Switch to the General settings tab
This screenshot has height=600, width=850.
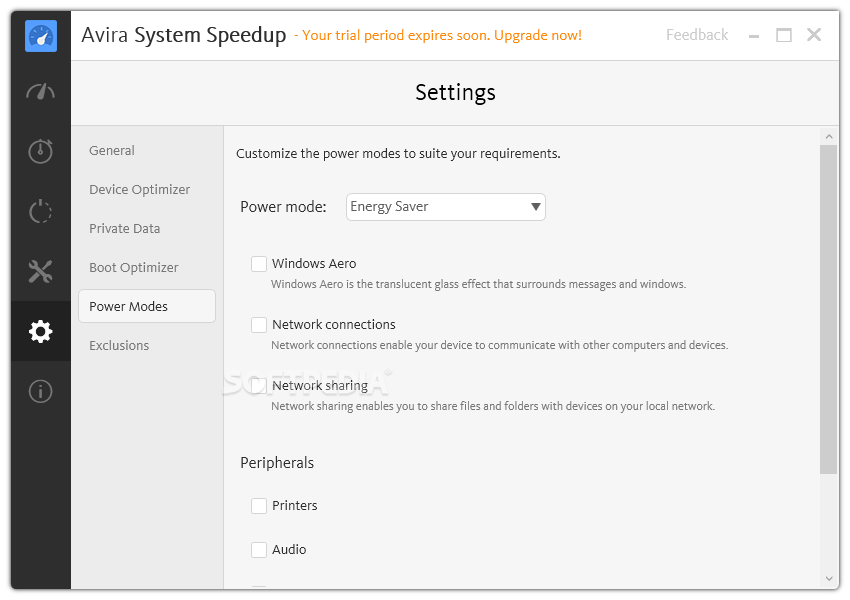pos(112,150)
